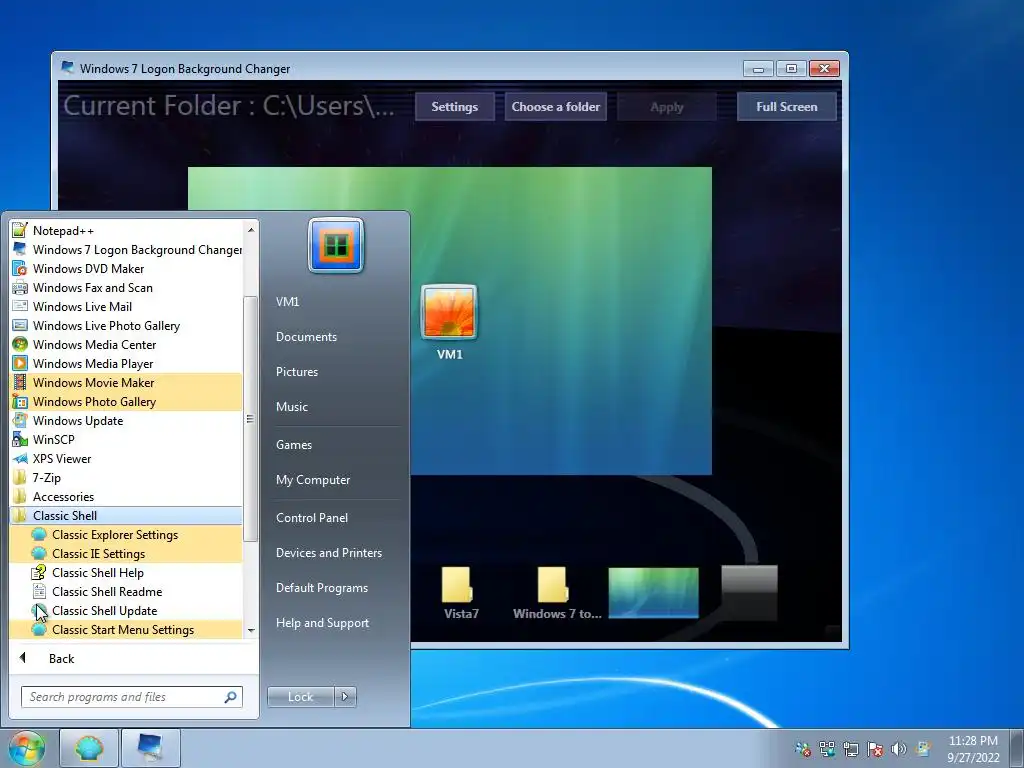Open the shutdown options arrow next to Lock

(345, 697)
